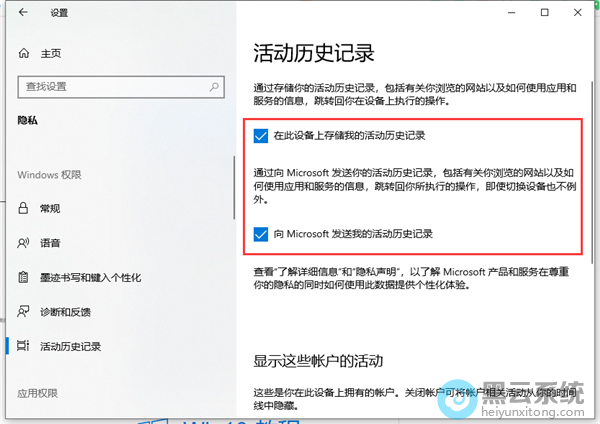
Task: Close the 设置 window
Action: [578, 13]
